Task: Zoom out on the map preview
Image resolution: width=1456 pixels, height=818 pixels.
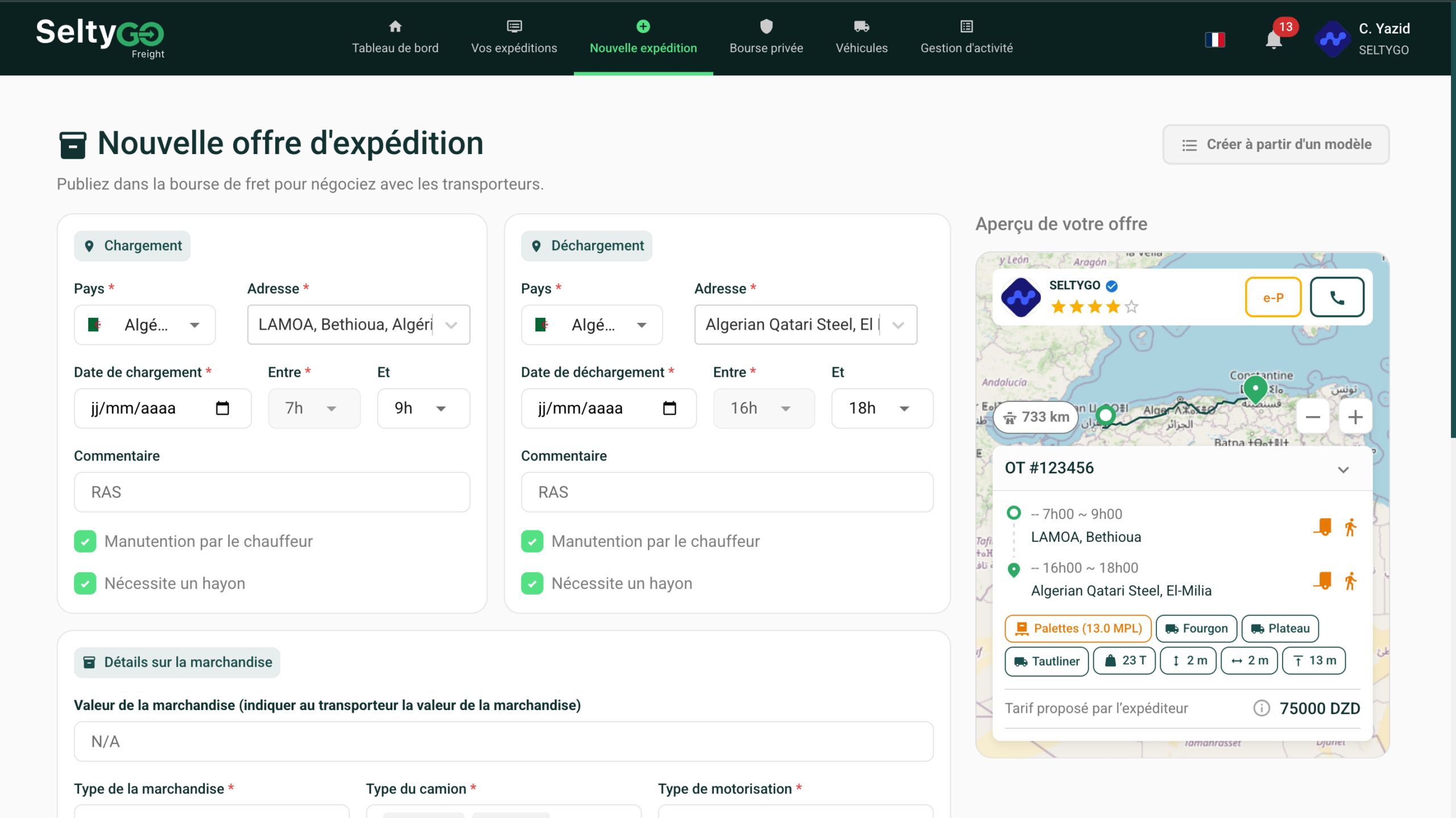Action: pyautogui.click(x=1313, y=417)
